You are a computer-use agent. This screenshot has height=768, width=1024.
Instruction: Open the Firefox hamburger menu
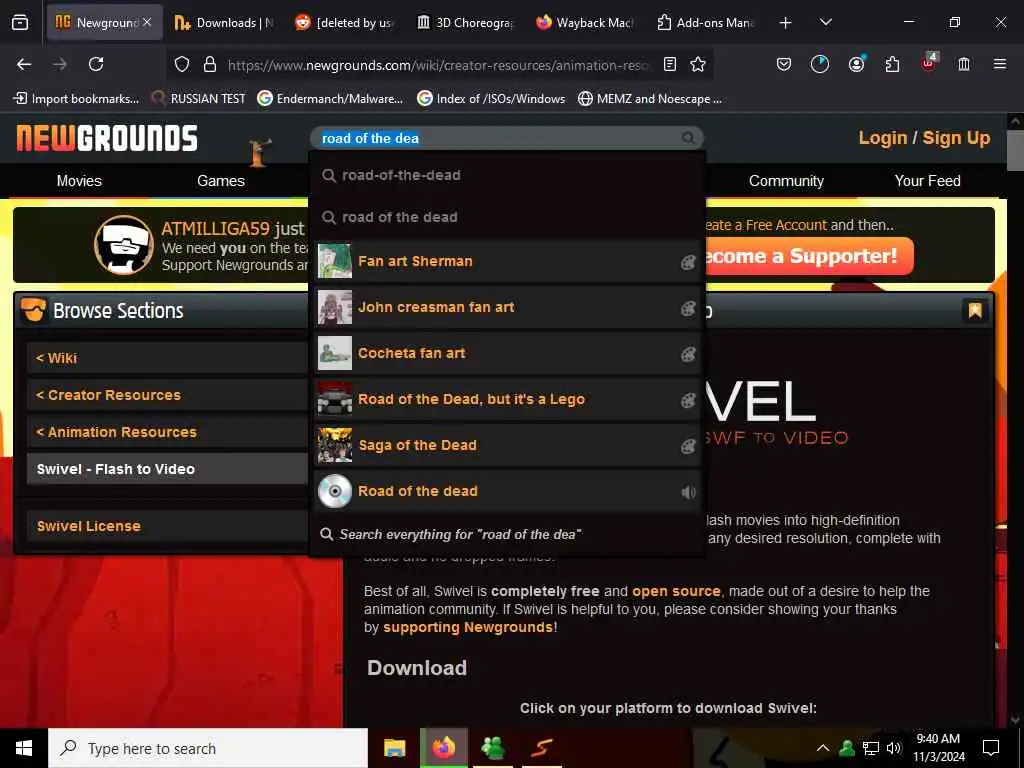(x=1000, y=64)
